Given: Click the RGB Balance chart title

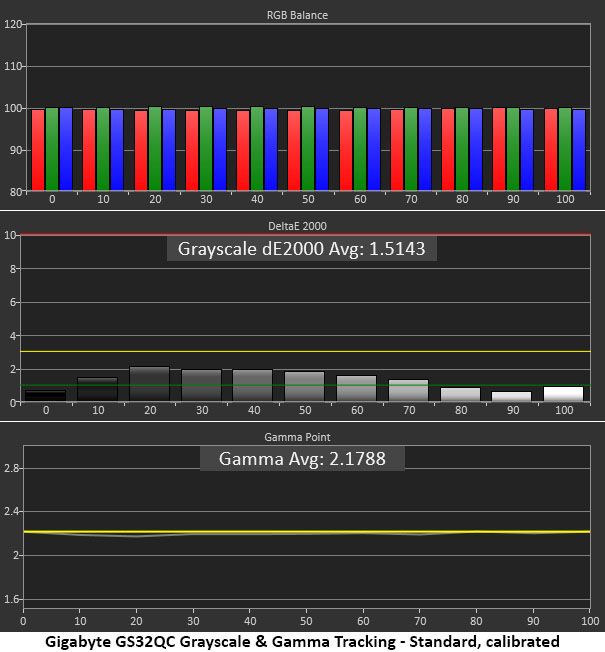Looking at the screenshot, I should 297,15.
